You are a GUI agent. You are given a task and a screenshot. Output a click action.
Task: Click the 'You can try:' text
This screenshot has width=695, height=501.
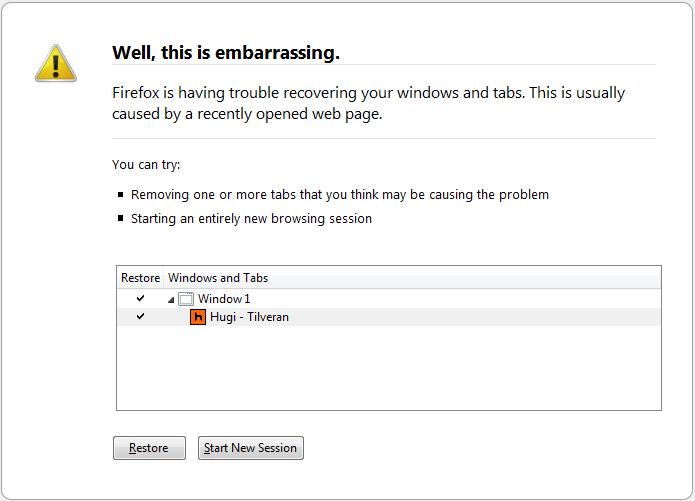point(146,164)
